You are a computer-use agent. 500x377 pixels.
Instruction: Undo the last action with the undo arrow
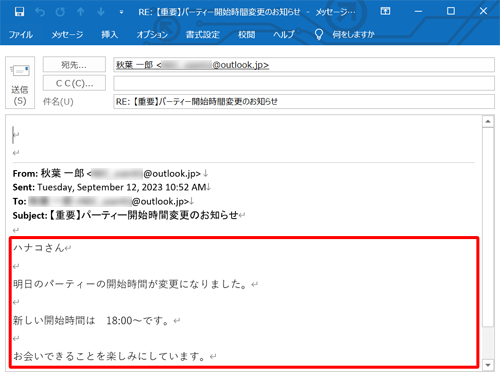click(40, 12)
